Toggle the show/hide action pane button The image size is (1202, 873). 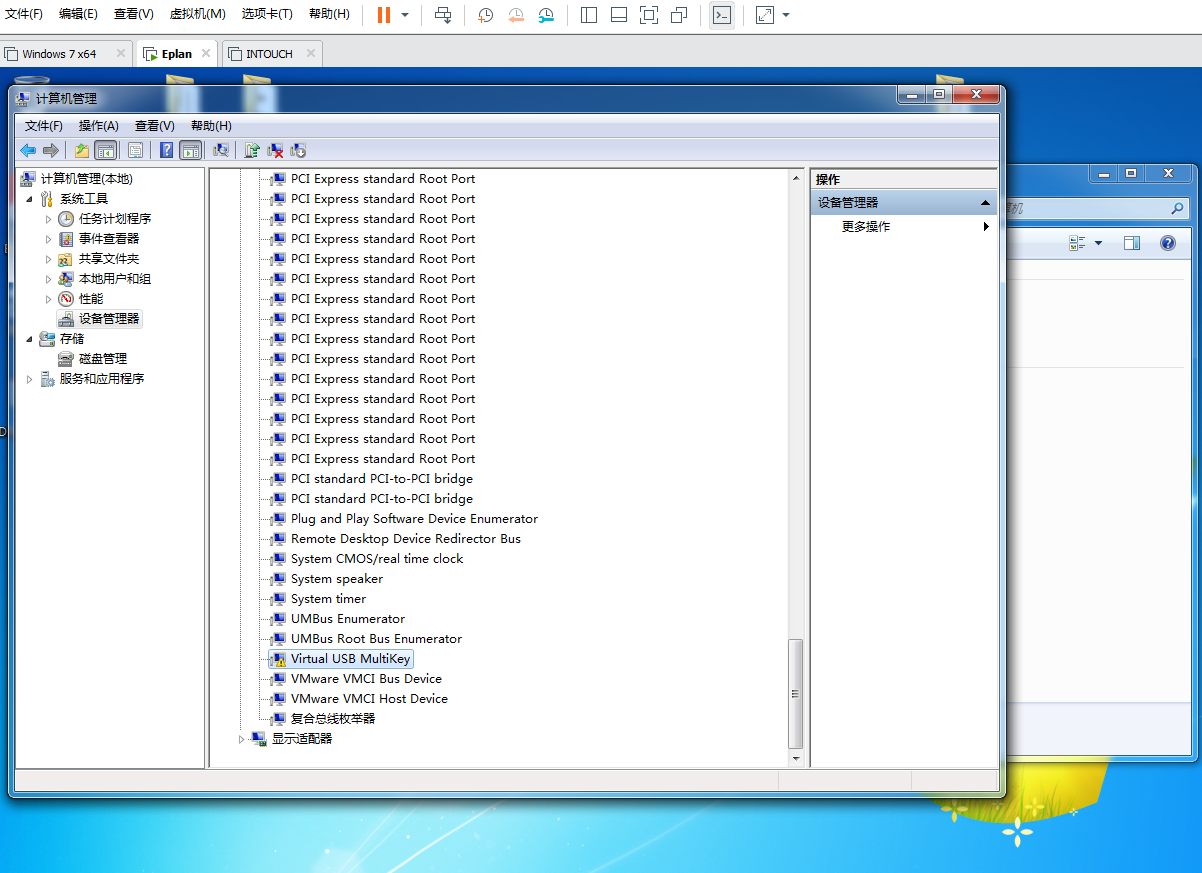point(190,150)
